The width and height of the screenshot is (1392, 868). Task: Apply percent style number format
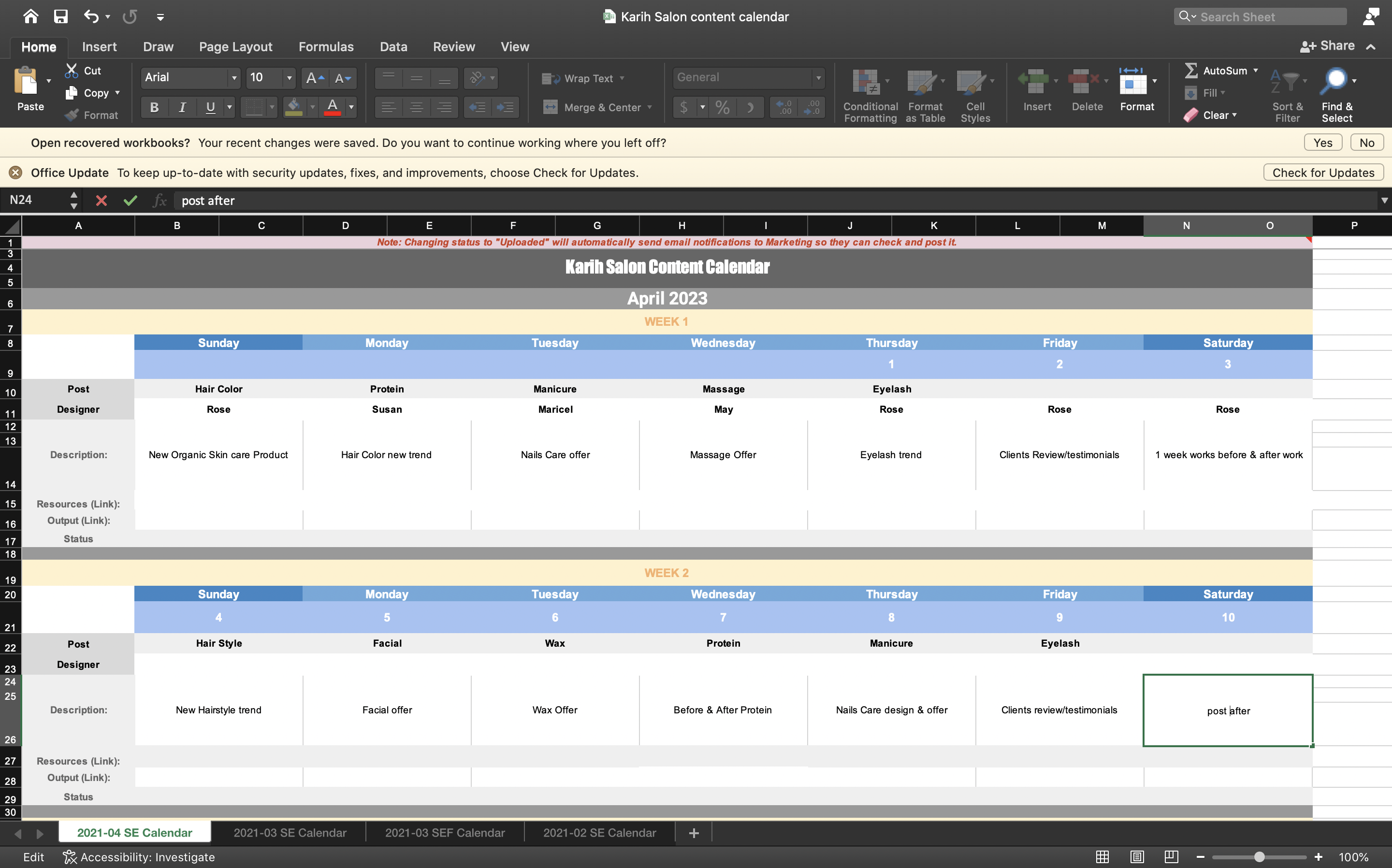click(723, 107)
